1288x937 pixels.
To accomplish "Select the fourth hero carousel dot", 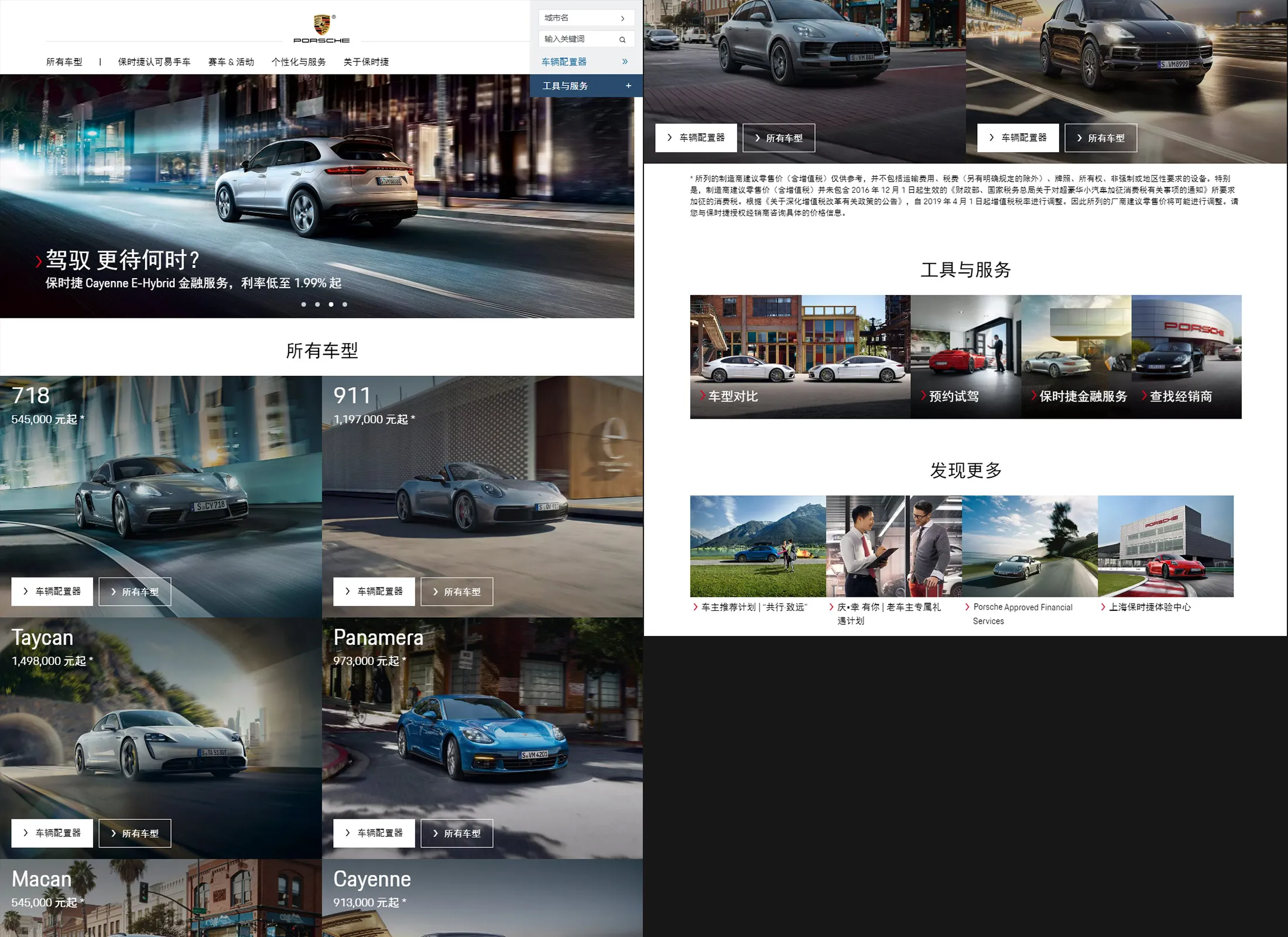I will [345, 305].
